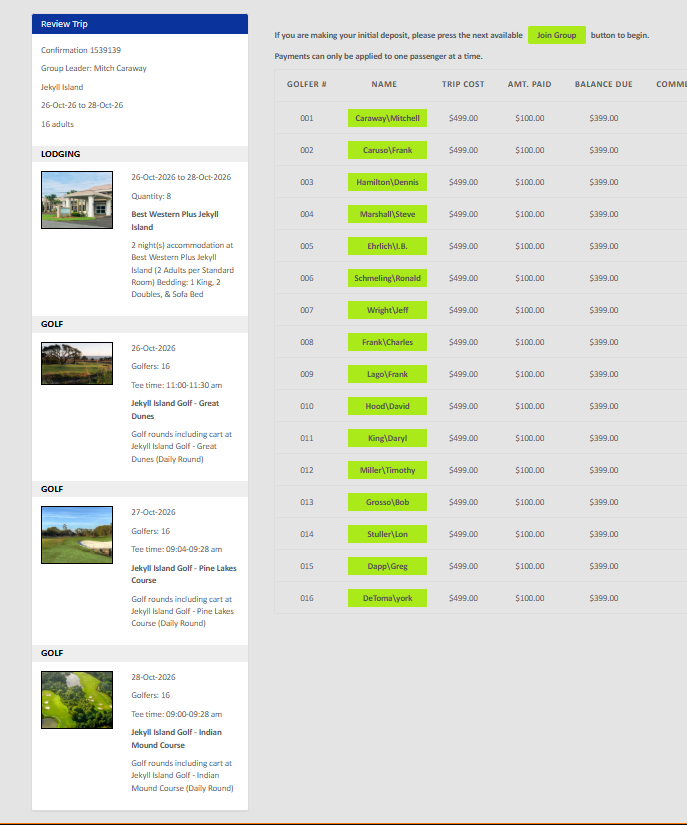This screenshot has height=825, width=687.
Task: Click the Join Group button
Action: pyautogui.click(x=557, y=35)
